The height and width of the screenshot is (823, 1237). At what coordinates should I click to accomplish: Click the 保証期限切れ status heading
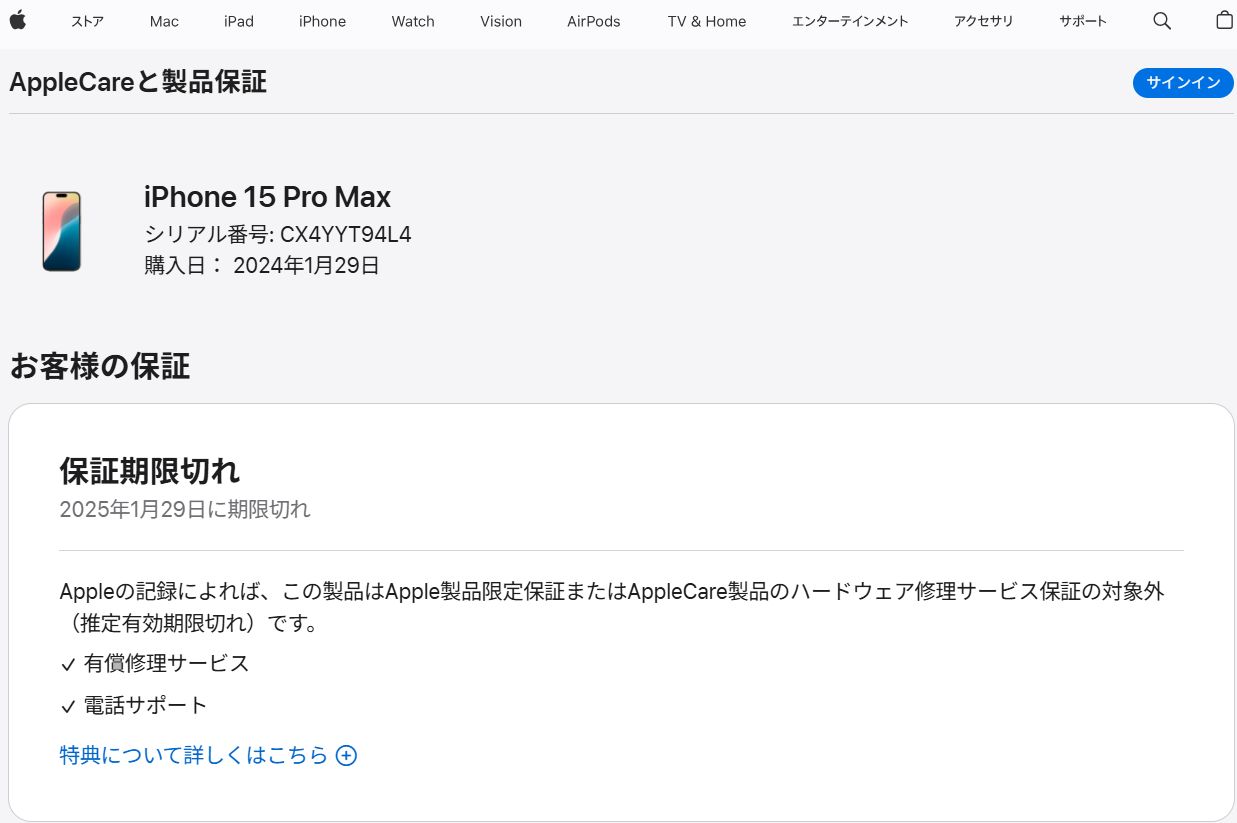pyautogui.click(x=150, y=470)
